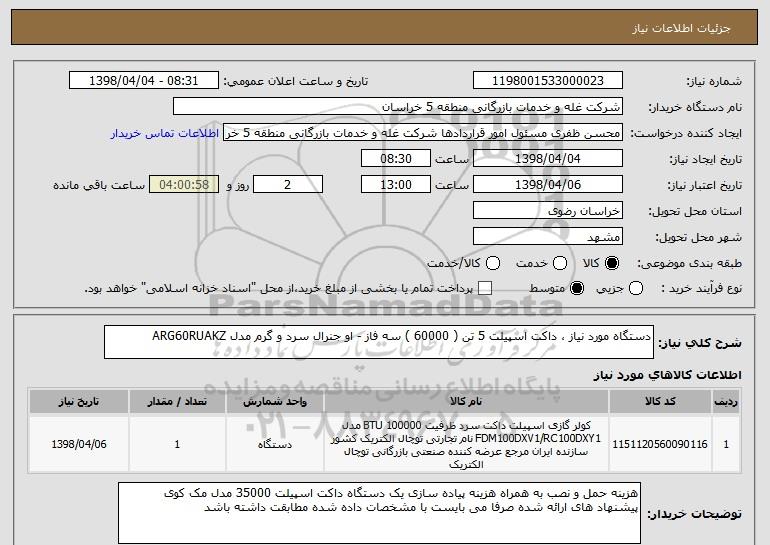The image size is (770, 545).
Task: Click the ردیف column header
Action: pyautogui.click(x=726, y=402)
